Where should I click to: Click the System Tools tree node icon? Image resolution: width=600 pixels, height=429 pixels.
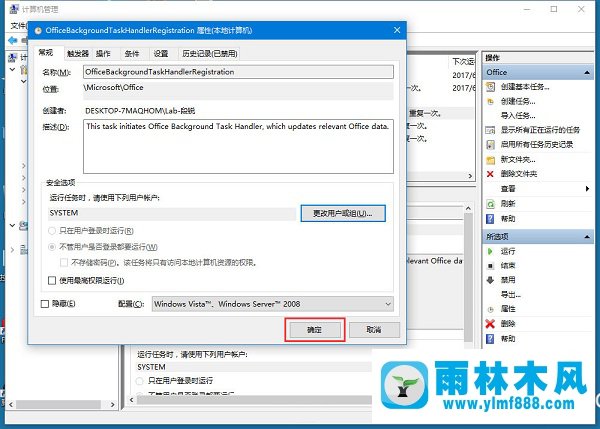click(24, 70)
